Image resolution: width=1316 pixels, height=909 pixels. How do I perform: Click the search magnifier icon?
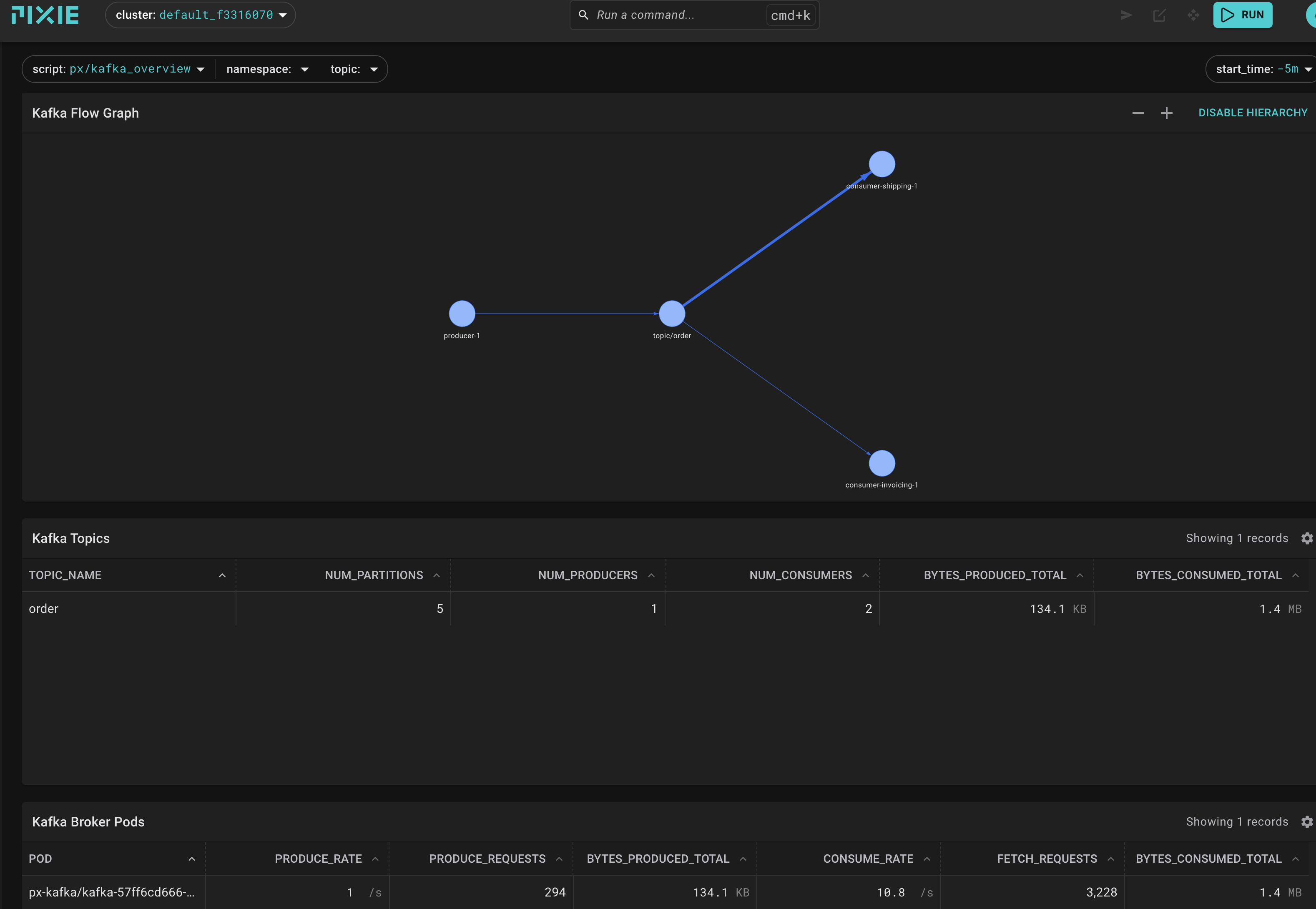click(x=583, y=15)
